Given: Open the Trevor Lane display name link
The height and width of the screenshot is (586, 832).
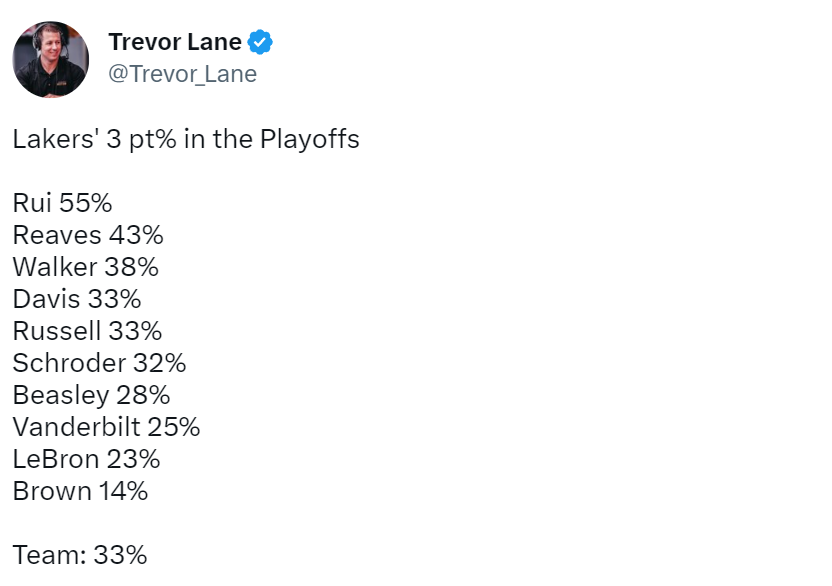Looking at the screenshot, I should click(174, 42).
